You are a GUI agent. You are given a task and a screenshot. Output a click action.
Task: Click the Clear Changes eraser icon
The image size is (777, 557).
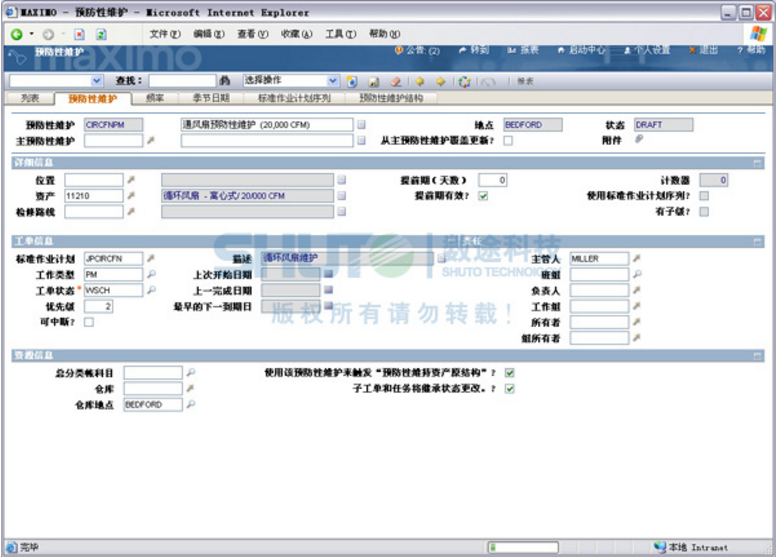pyautogui.click(x=395, y=82)
